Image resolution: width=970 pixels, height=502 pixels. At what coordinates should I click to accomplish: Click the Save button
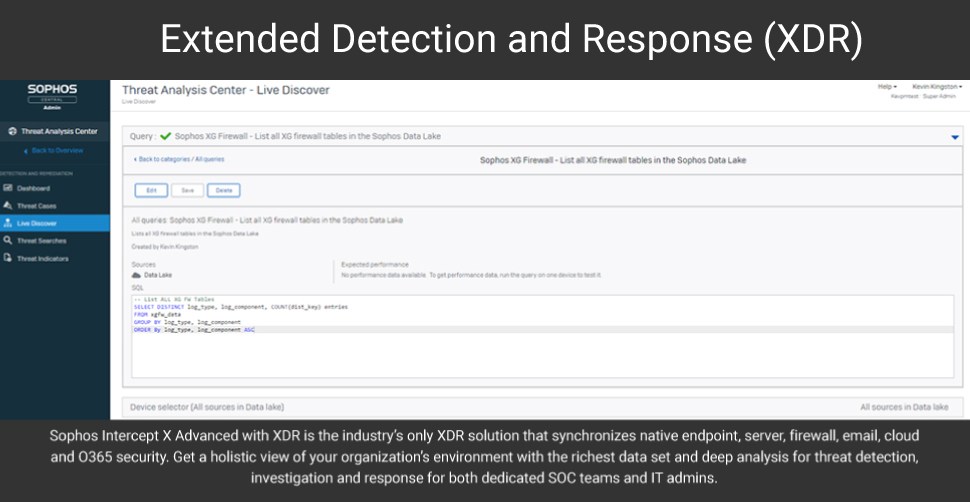(187, 191)
